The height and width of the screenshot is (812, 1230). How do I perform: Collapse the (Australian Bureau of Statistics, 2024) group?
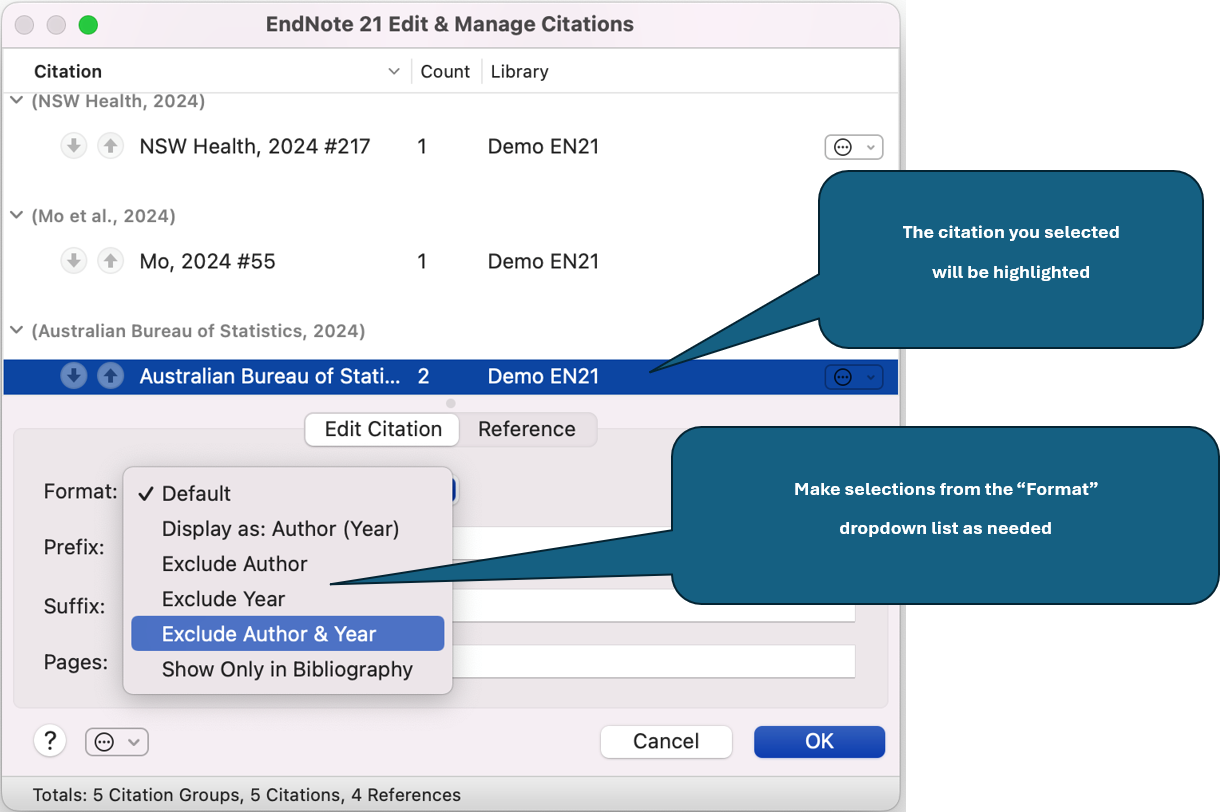17,330
